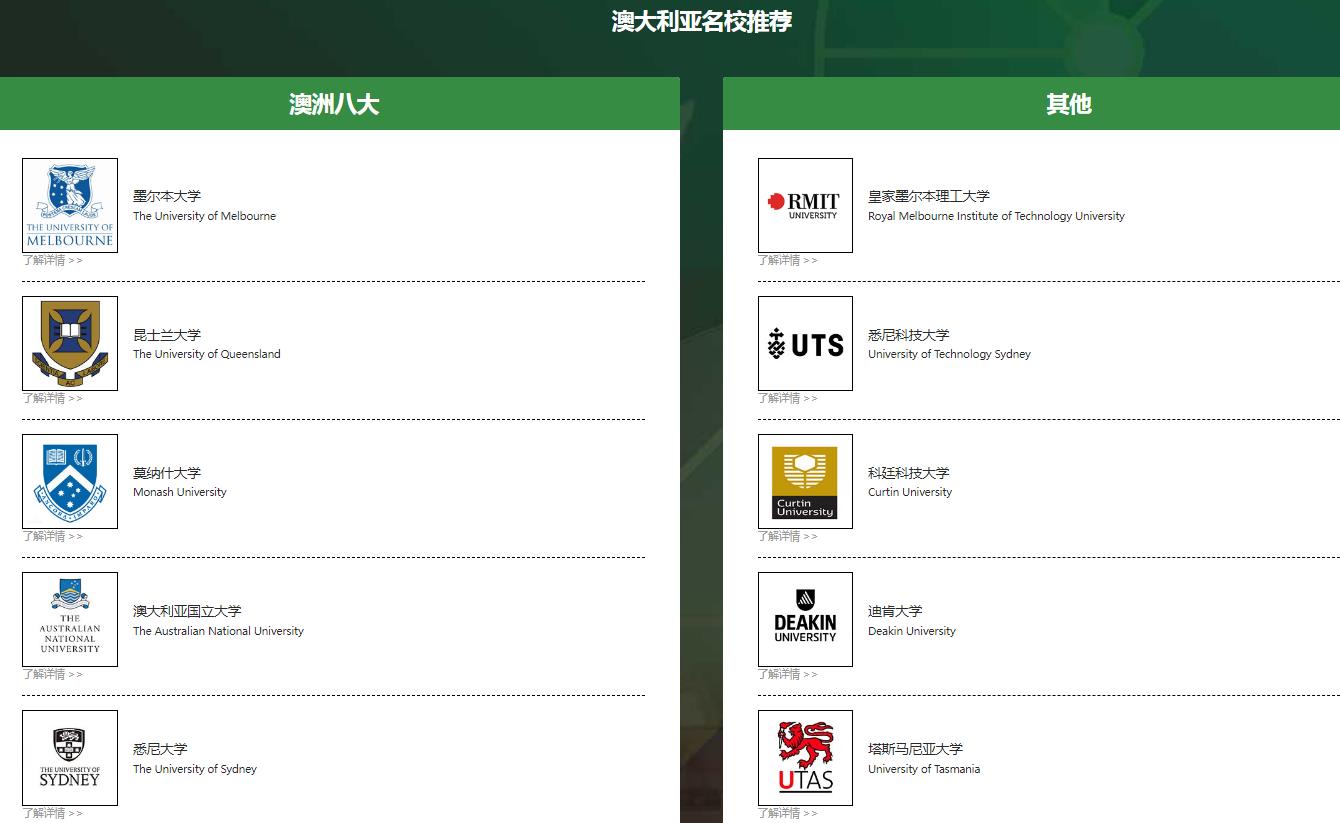1340x823 pixels.
Task: Open 了解详情 link under 墨尔本大学
Action: pos(45,260)
